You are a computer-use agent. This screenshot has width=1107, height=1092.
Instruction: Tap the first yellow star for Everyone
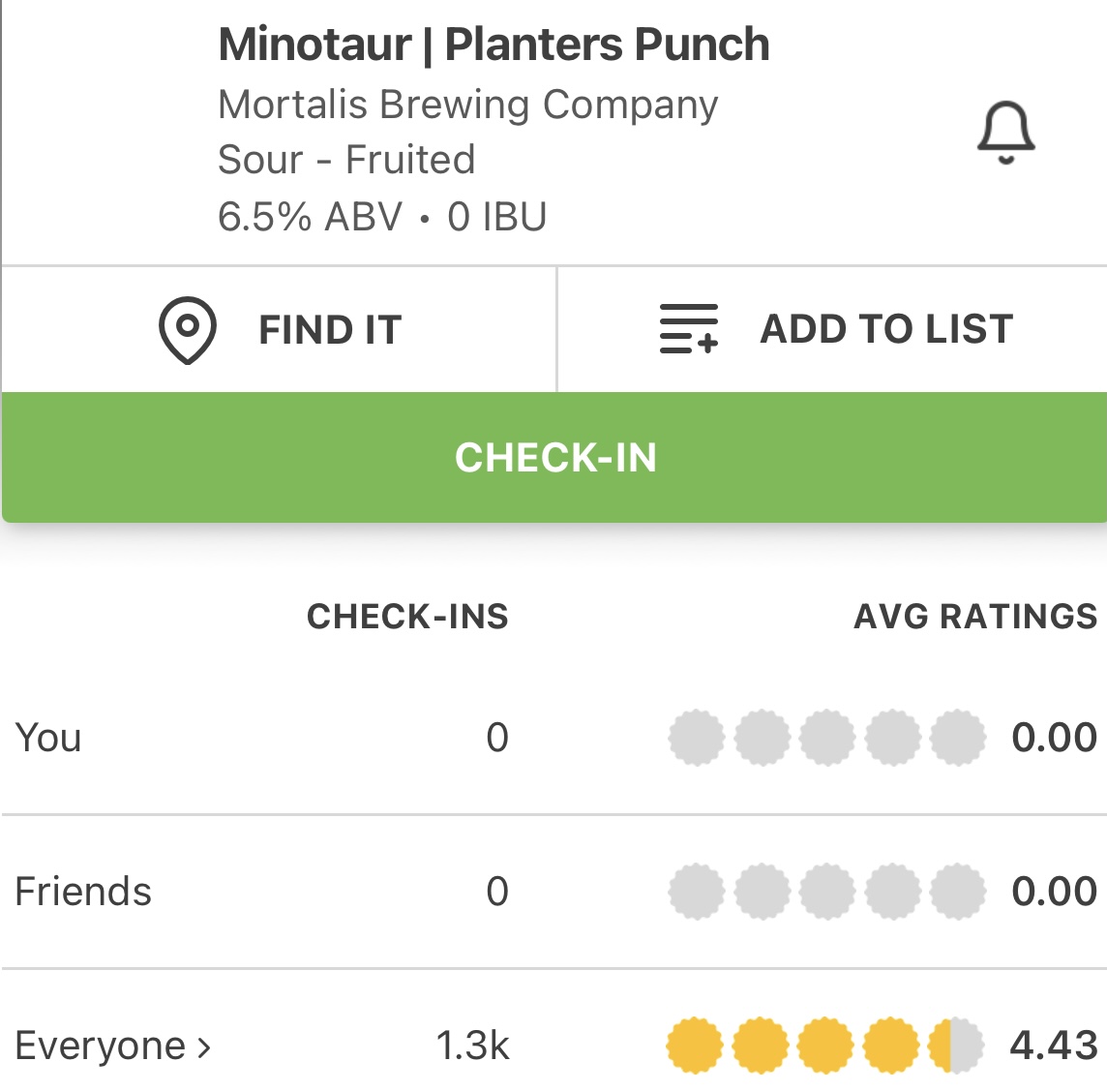coord(695,1046)
